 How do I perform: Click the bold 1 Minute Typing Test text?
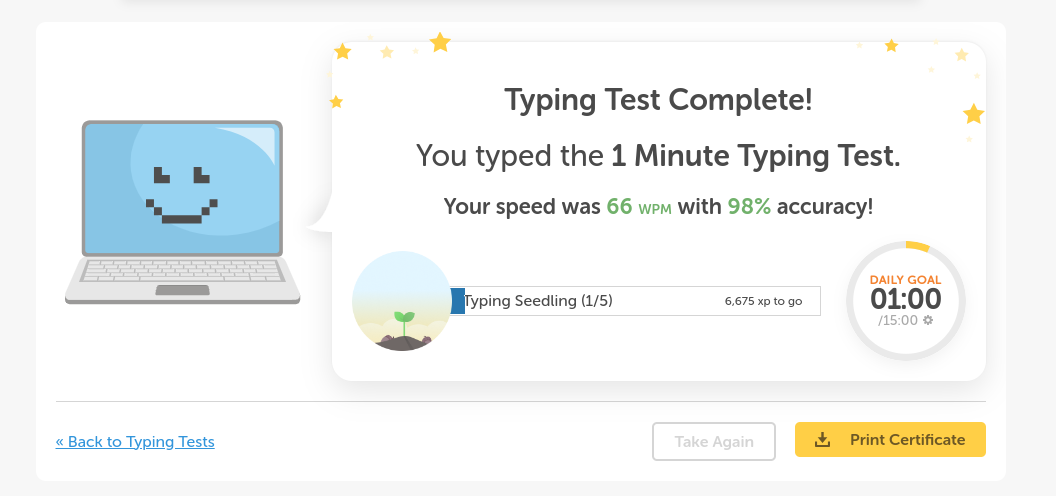755,155
